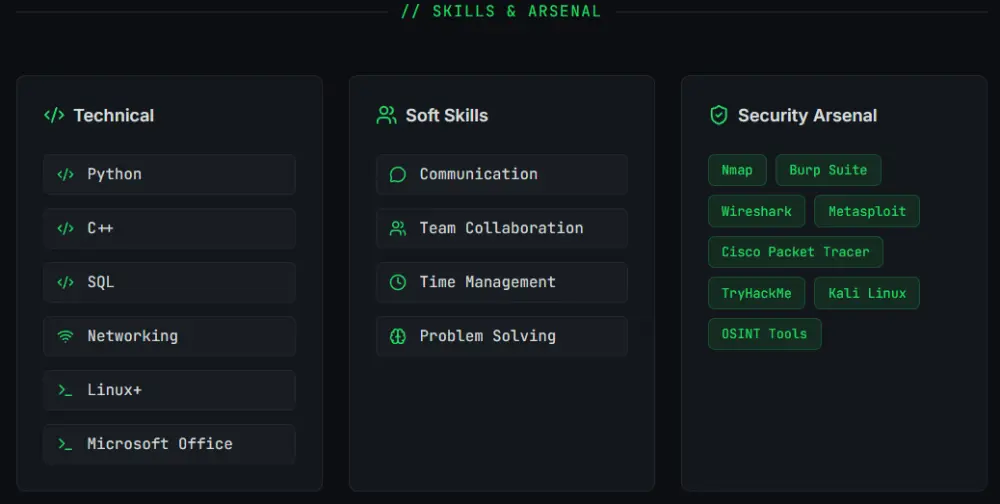Click the code icon beside Python

pos(66,174)
